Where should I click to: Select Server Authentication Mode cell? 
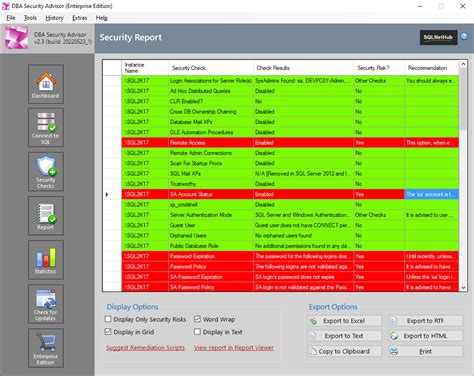click(211, 215)
